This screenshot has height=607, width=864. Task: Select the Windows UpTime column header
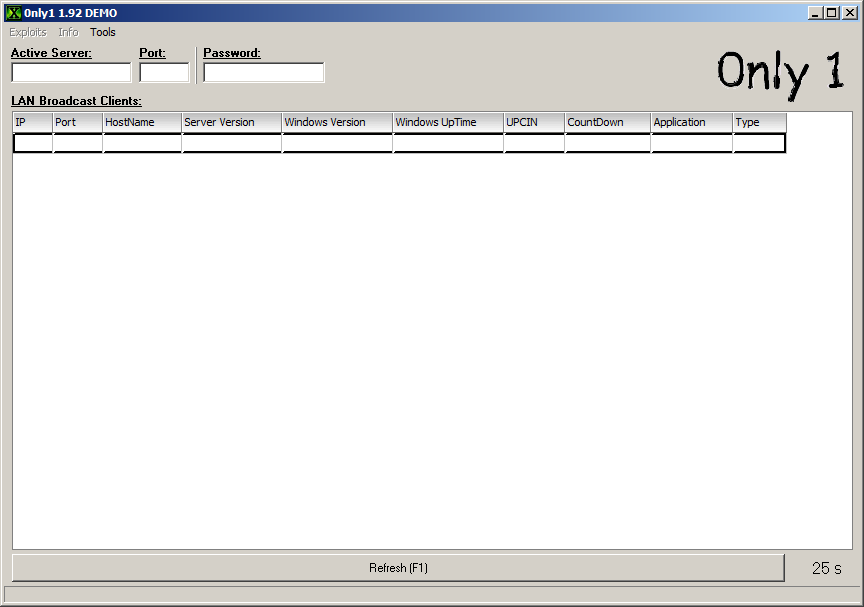tap(448, 122)
